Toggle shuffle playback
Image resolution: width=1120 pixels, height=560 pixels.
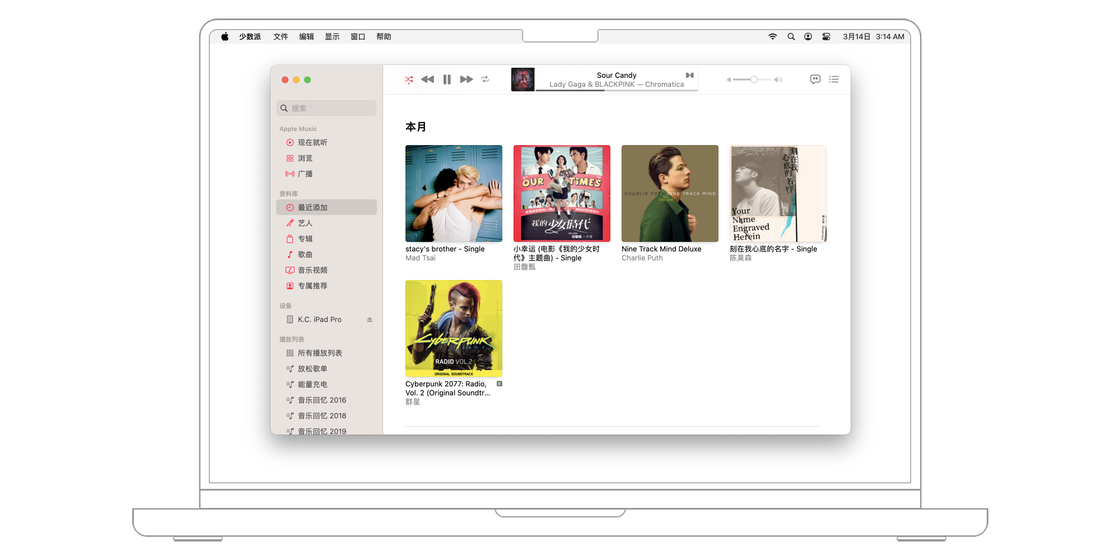409,79
